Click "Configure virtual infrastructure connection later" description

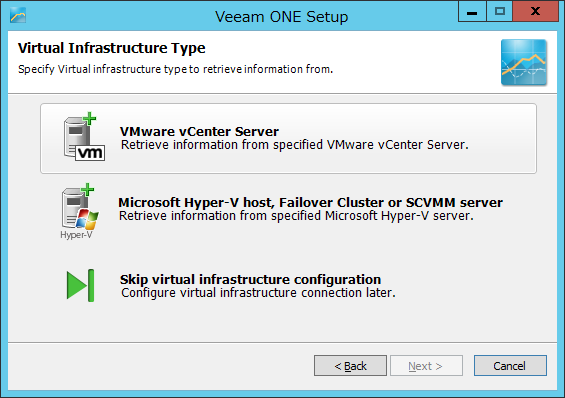pos(258,293)
